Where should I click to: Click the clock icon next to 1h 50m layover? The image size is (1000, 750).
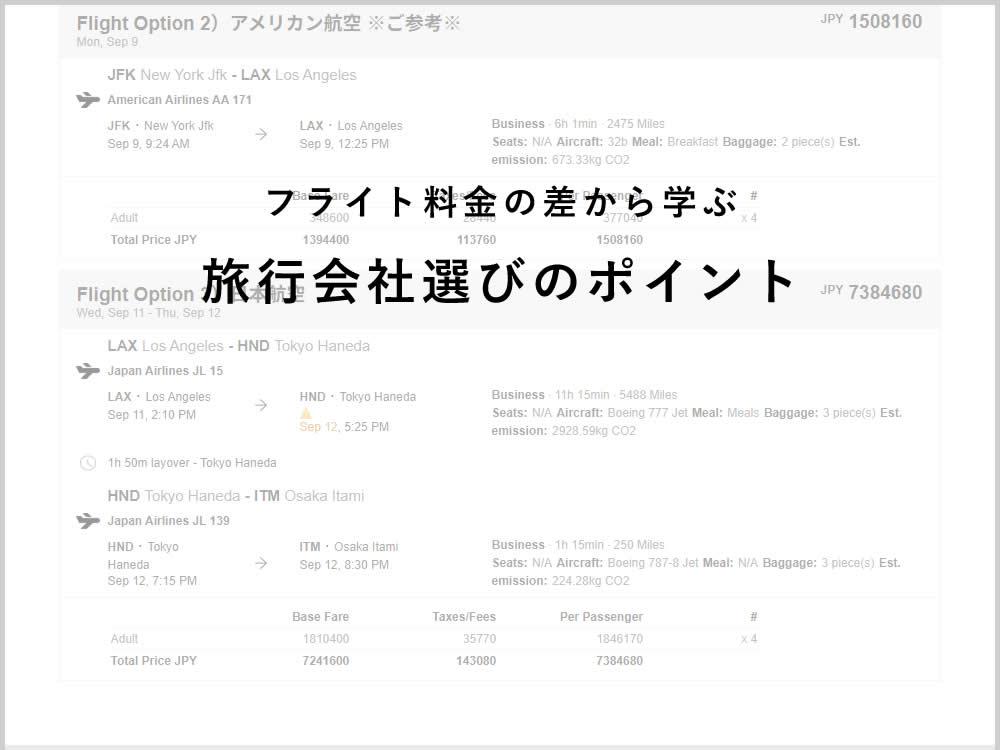(x=87, y=463)
